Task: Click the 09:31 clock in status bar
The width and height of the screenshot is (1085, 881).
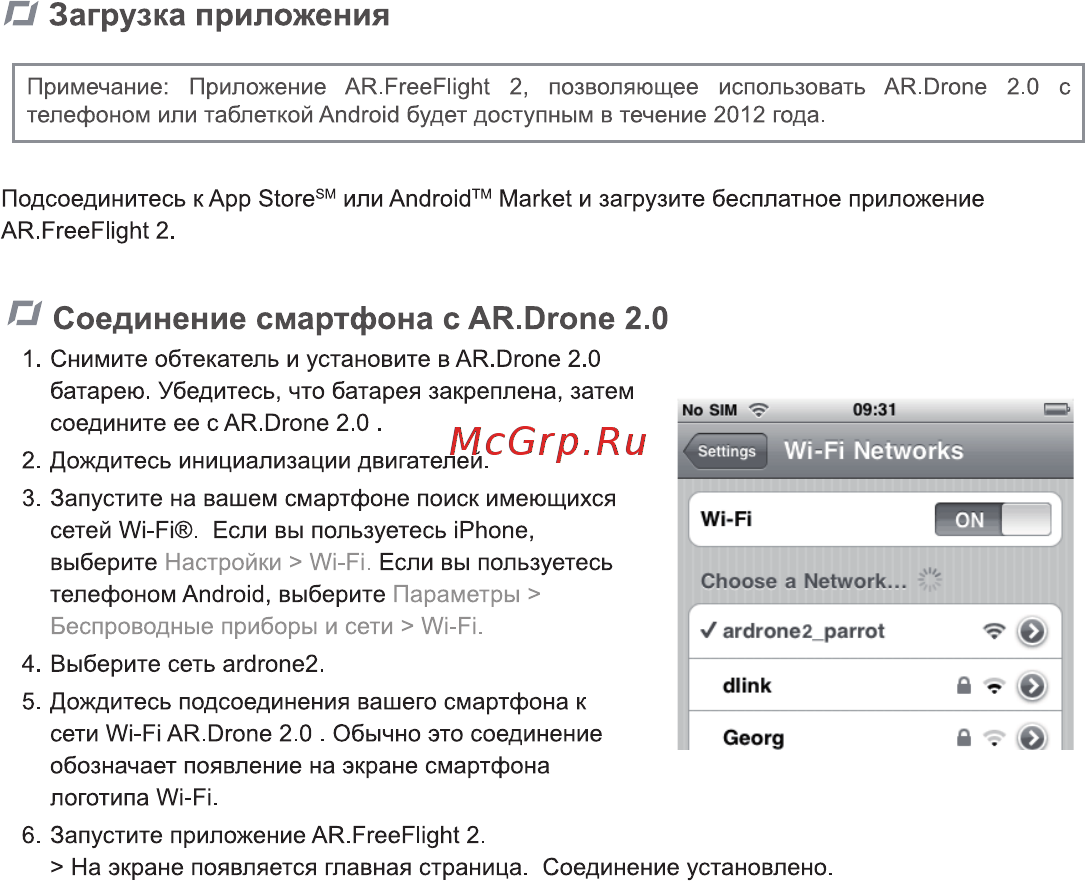Action: [x=874, y=410]
